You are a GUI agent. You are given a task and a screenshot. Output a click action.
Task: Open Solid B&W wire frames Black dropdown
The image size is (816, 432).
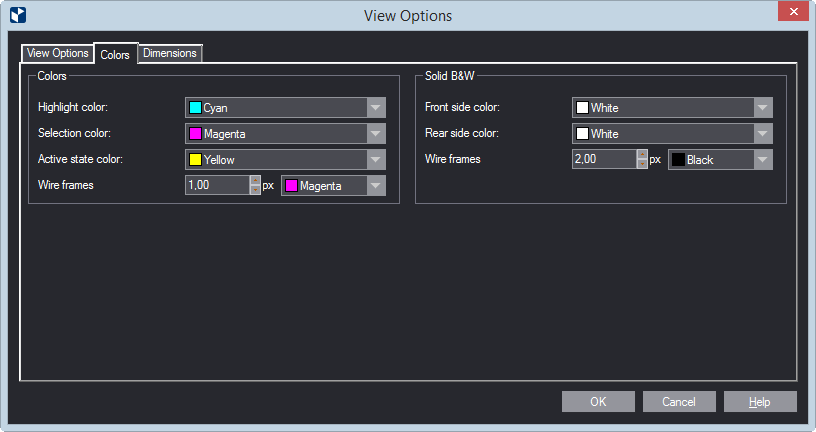[762, 160]
